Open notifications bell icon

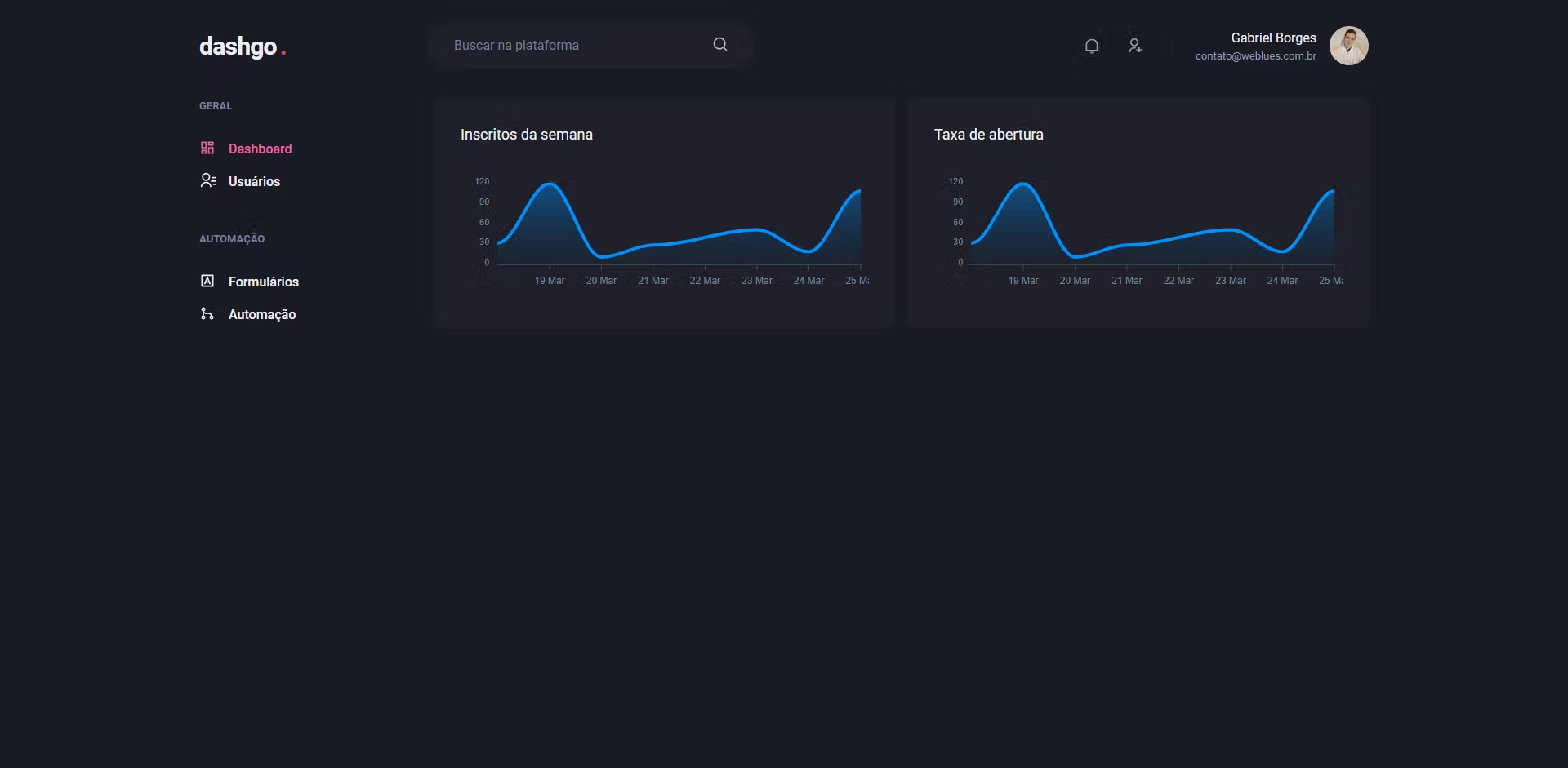(x=1092, y=46)
